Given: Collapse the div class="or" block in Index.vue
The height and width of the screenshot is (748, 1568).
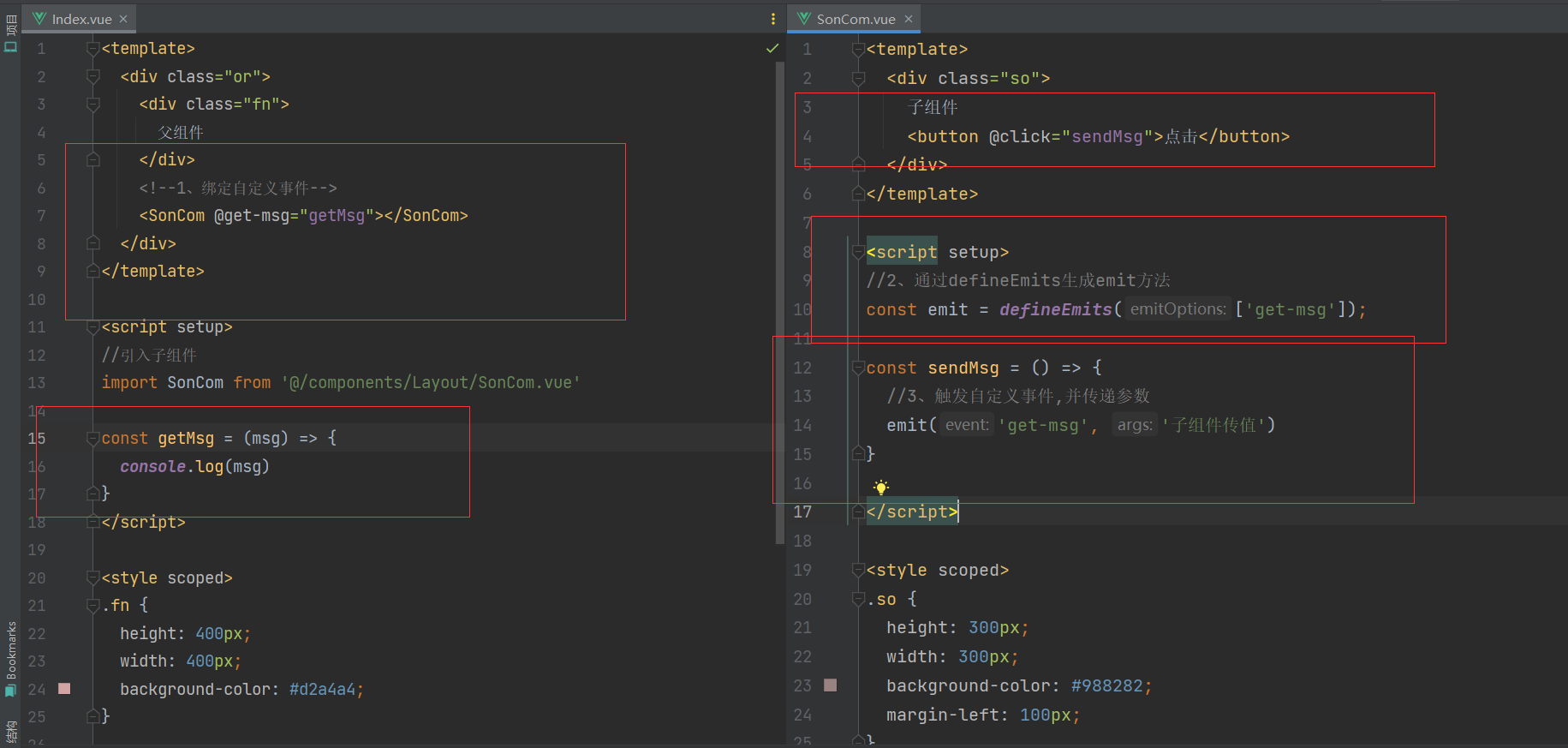Looking at the screenshot, I should click(x=93, y=76).
